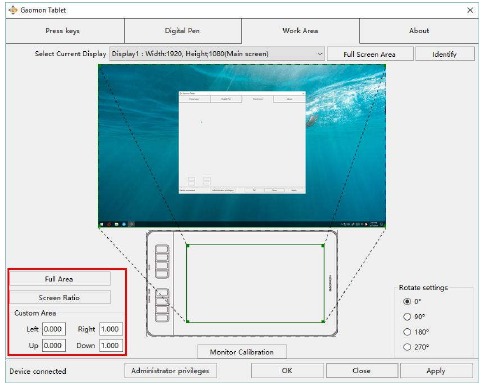This screenshot has width=486, height=385.
Task: Click the Left custom area field
Action: [54, 329]
